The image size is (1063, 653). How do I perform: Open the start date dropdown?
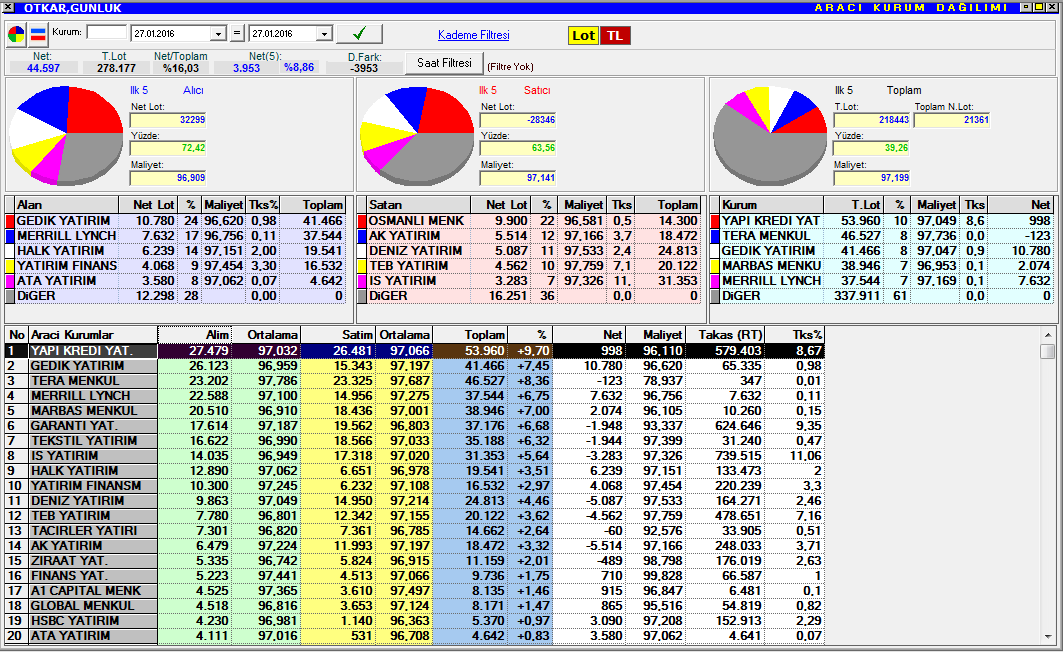[x=219, y=34]
